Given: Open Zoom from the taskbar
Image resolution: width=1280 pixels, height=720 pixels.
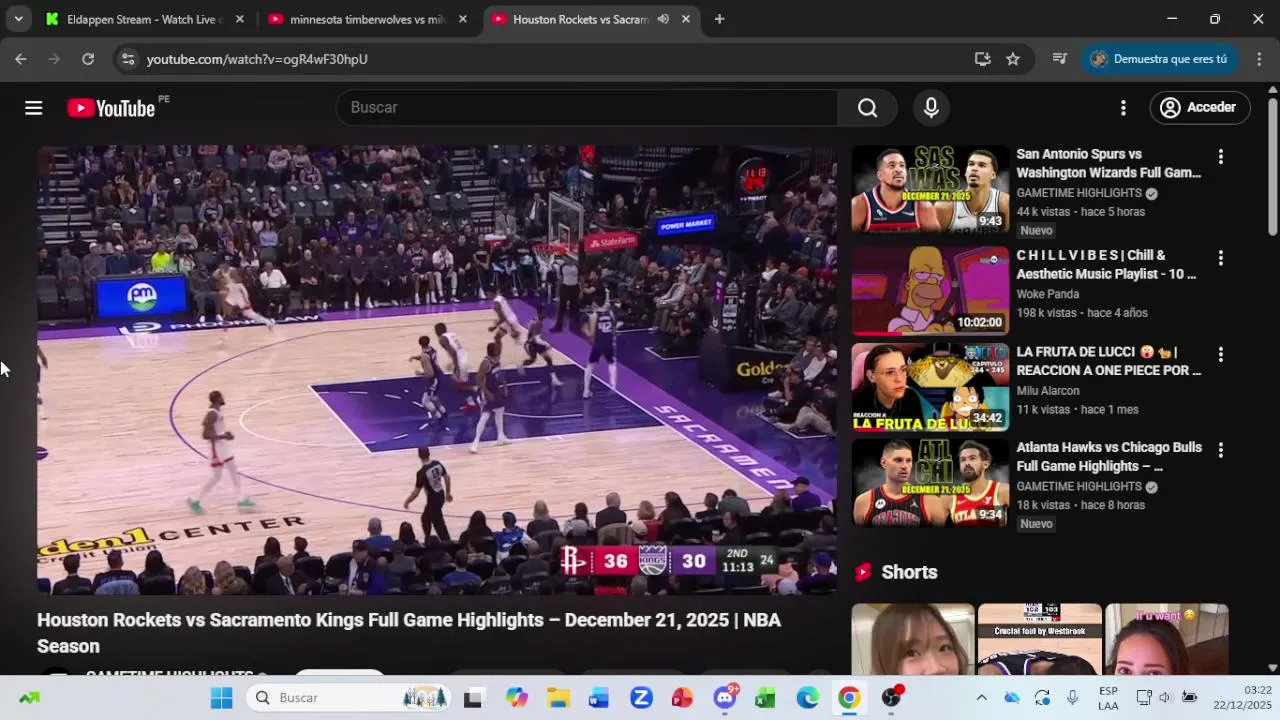Looking at the screenshot, I should pyautogui.click(x=641, y=698).
